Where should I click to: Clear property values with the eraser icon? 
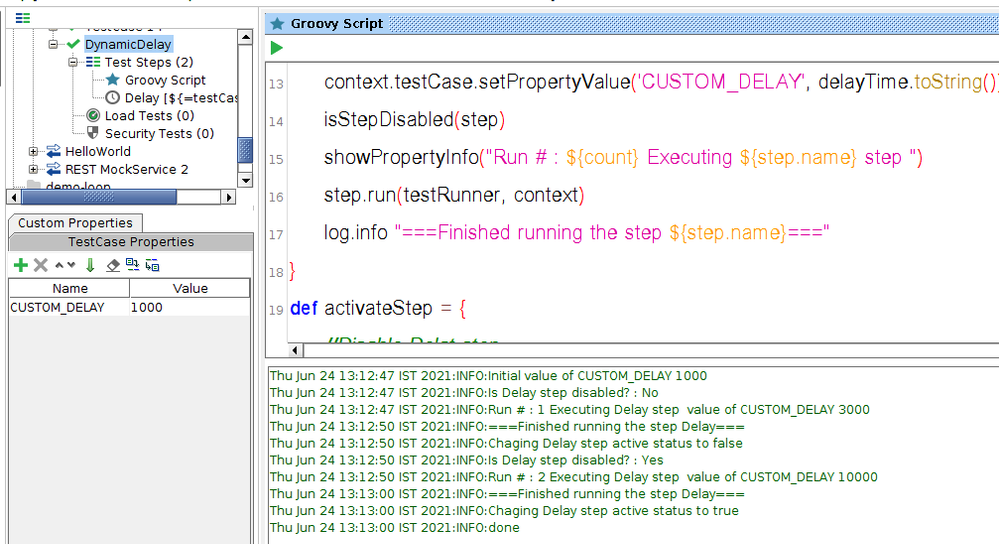click(113, 265)
